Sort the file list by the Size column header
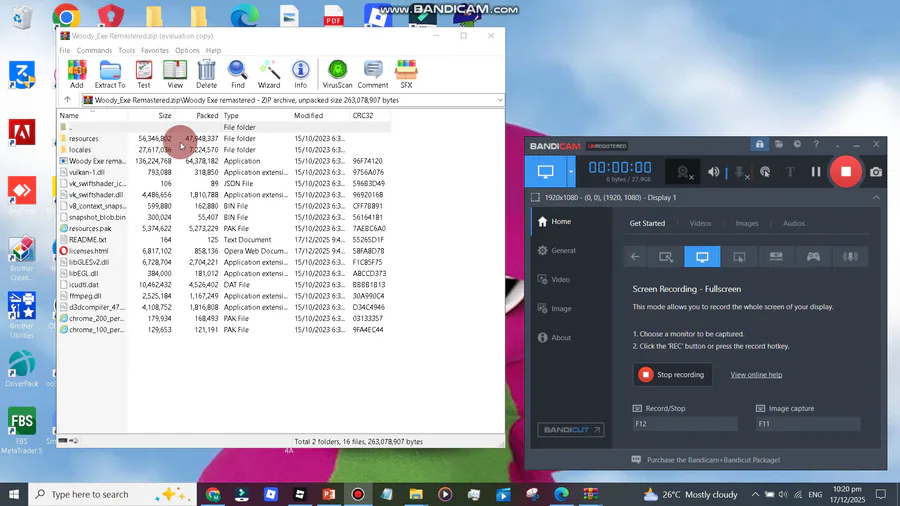The image size is (900, 506). tap(152, 115)
